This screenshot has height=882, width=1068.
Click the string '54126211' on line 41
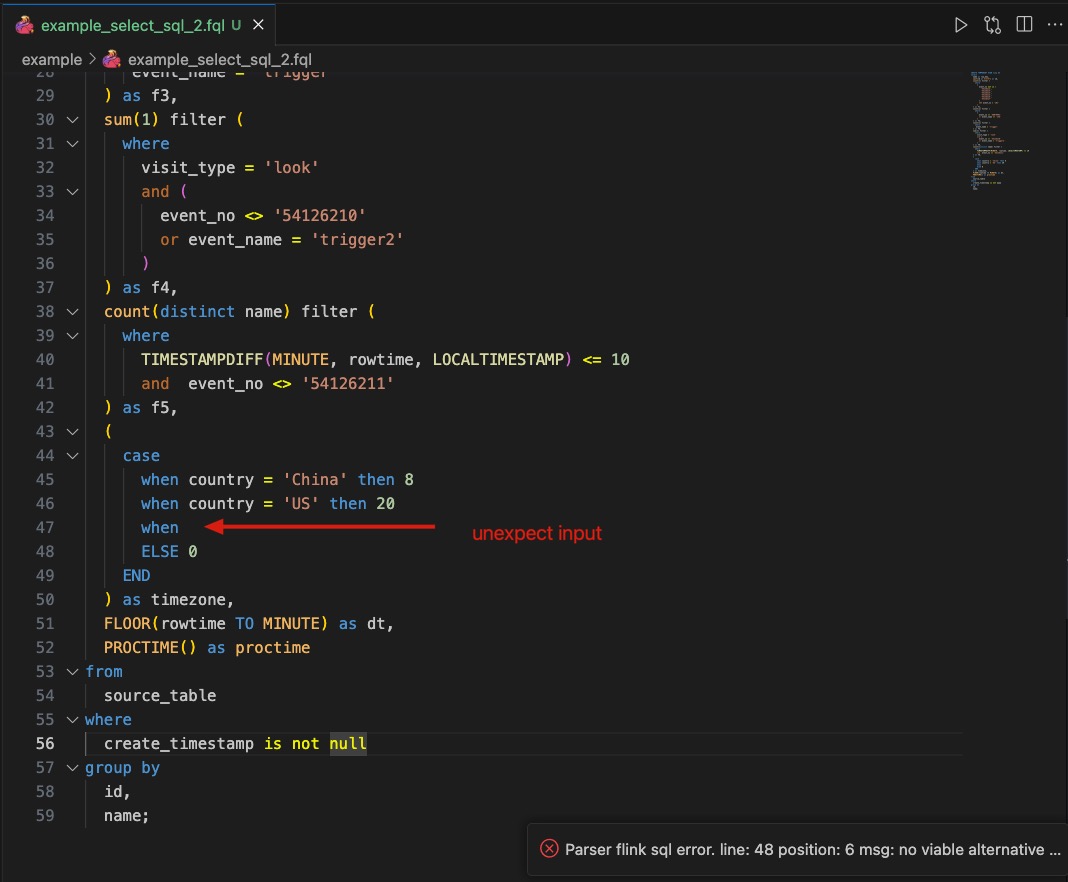[347, 383]
